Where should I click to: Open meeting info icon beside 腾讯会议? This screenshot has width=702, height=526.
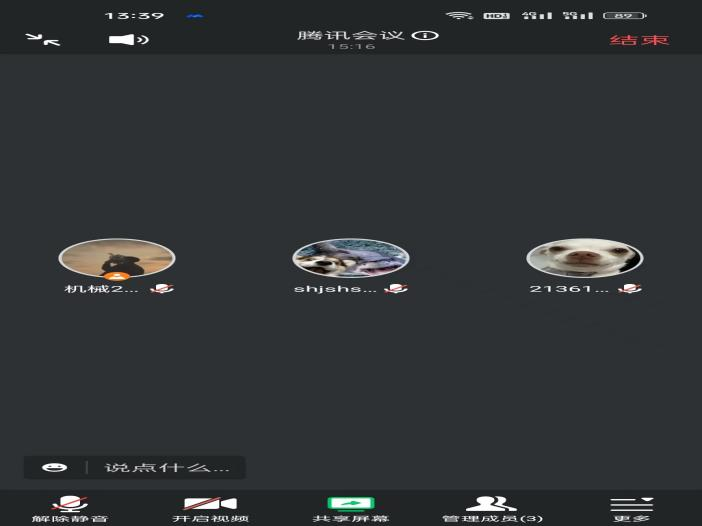pyautogui.click(x=426, y=35)
